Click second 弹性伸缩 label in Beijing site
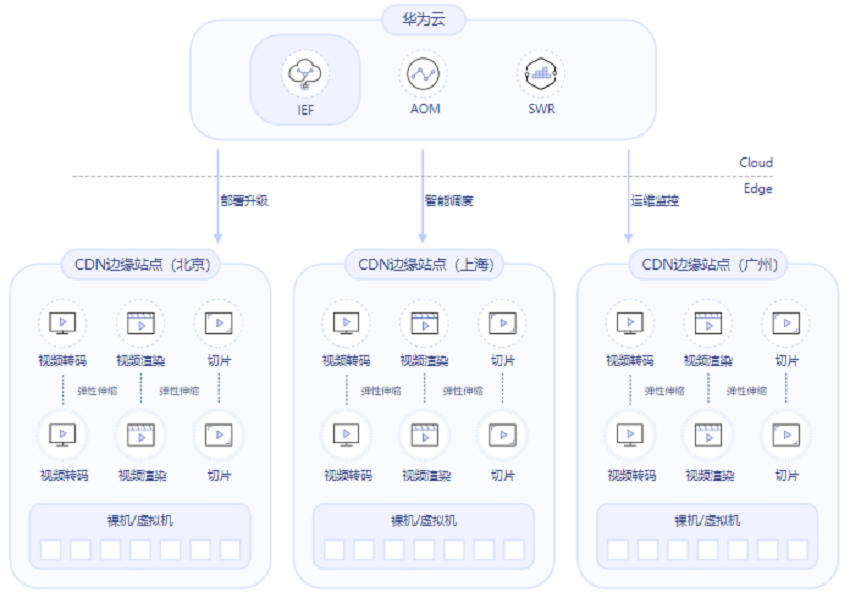Viewport: 850px width, 598px height. point(179,391)
